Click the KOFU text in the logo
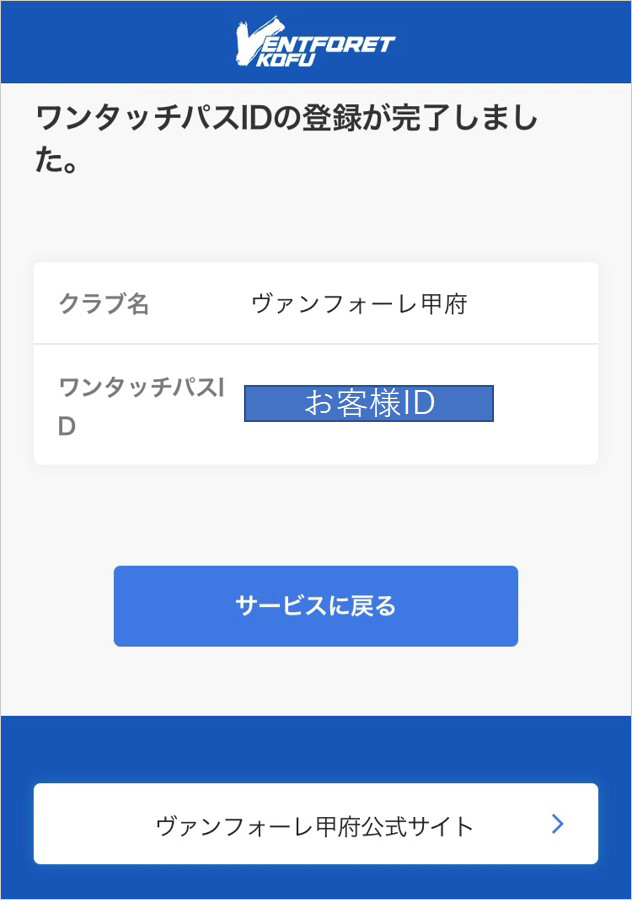Screen dimensions: 632x900 click(285, 60)
